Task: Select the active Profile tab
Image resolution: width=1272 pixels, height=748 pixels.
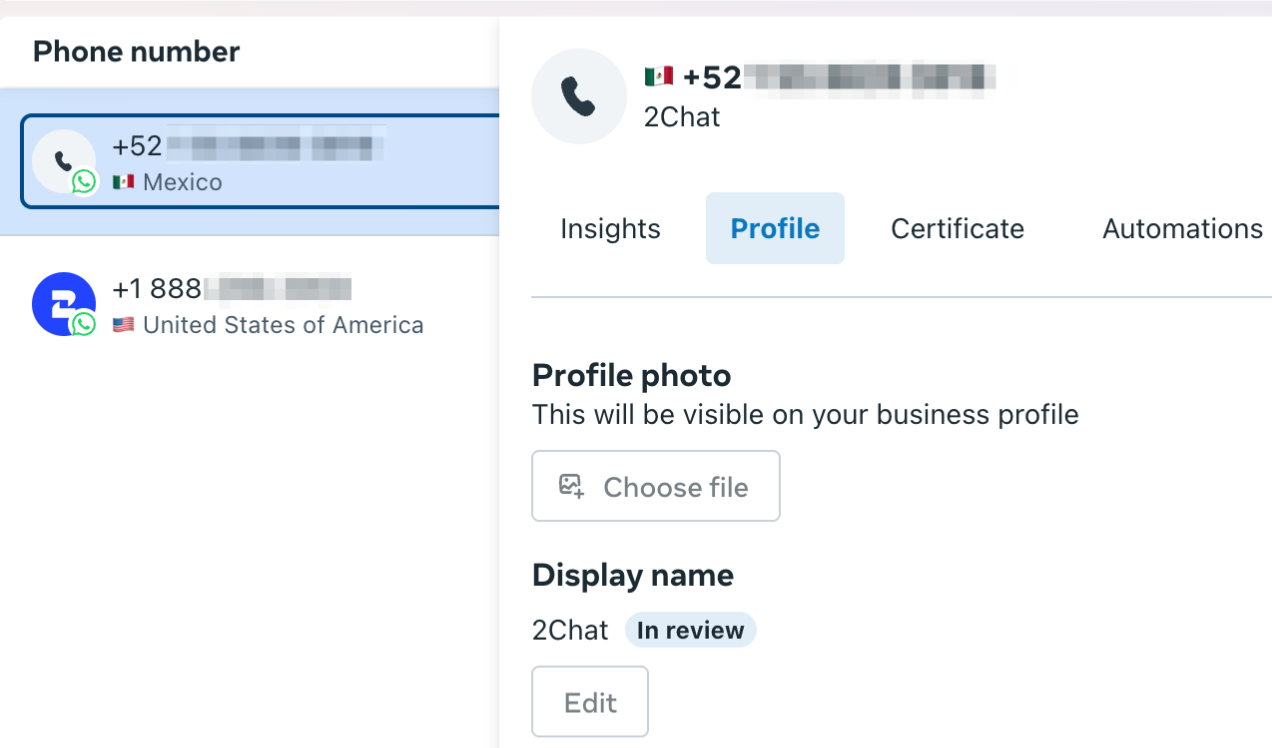Action: click(x=775, y=229)
